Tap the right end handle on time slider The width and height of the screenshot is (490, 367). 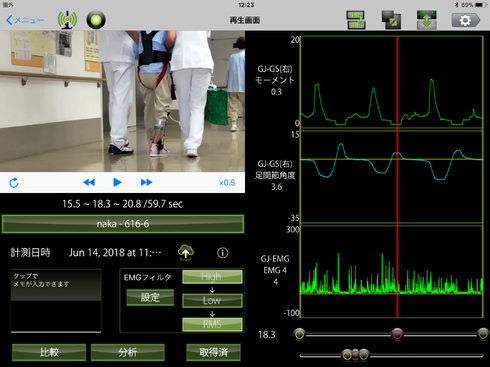483,334
